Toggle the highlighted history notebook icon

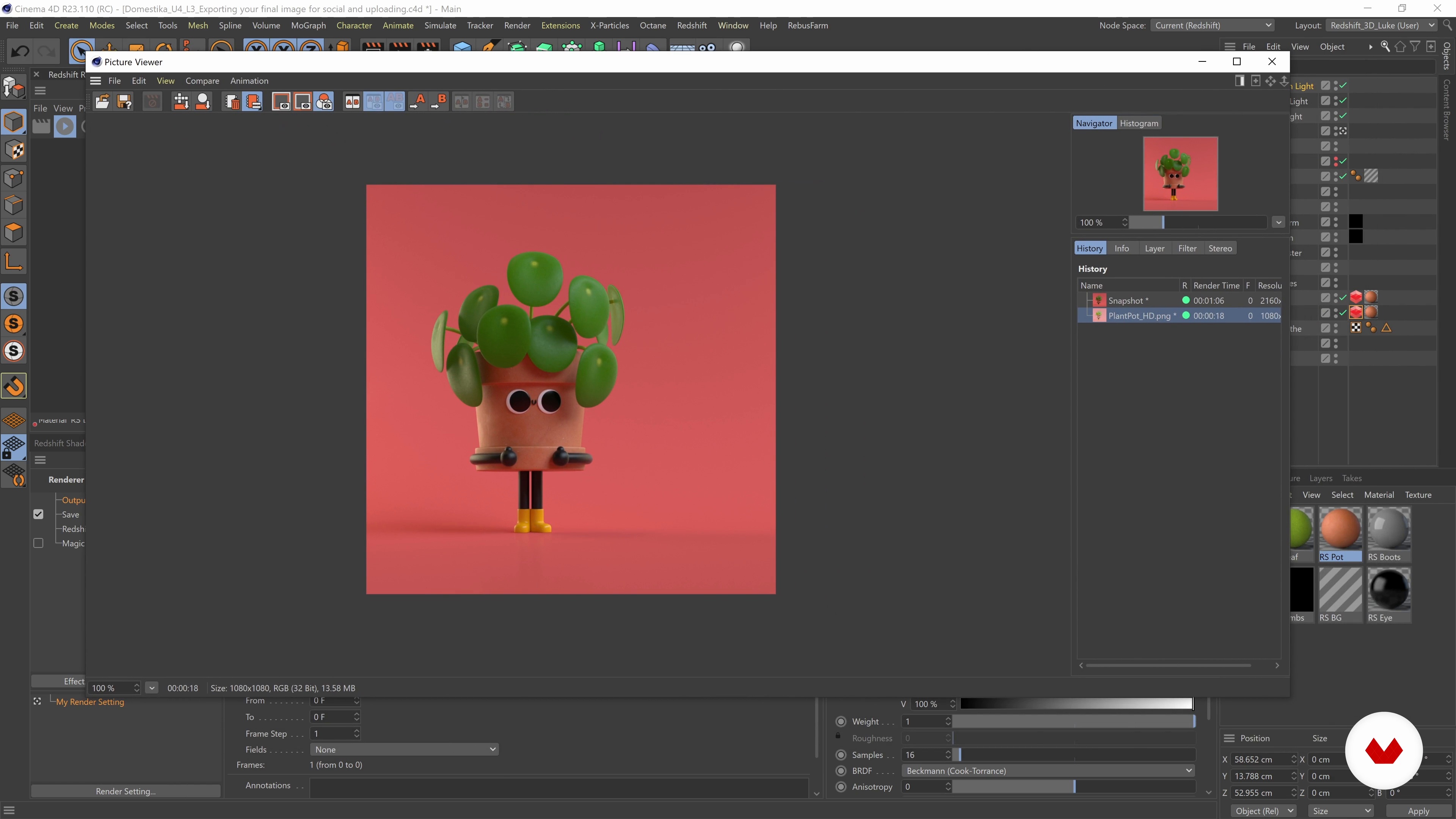[253, 102]
